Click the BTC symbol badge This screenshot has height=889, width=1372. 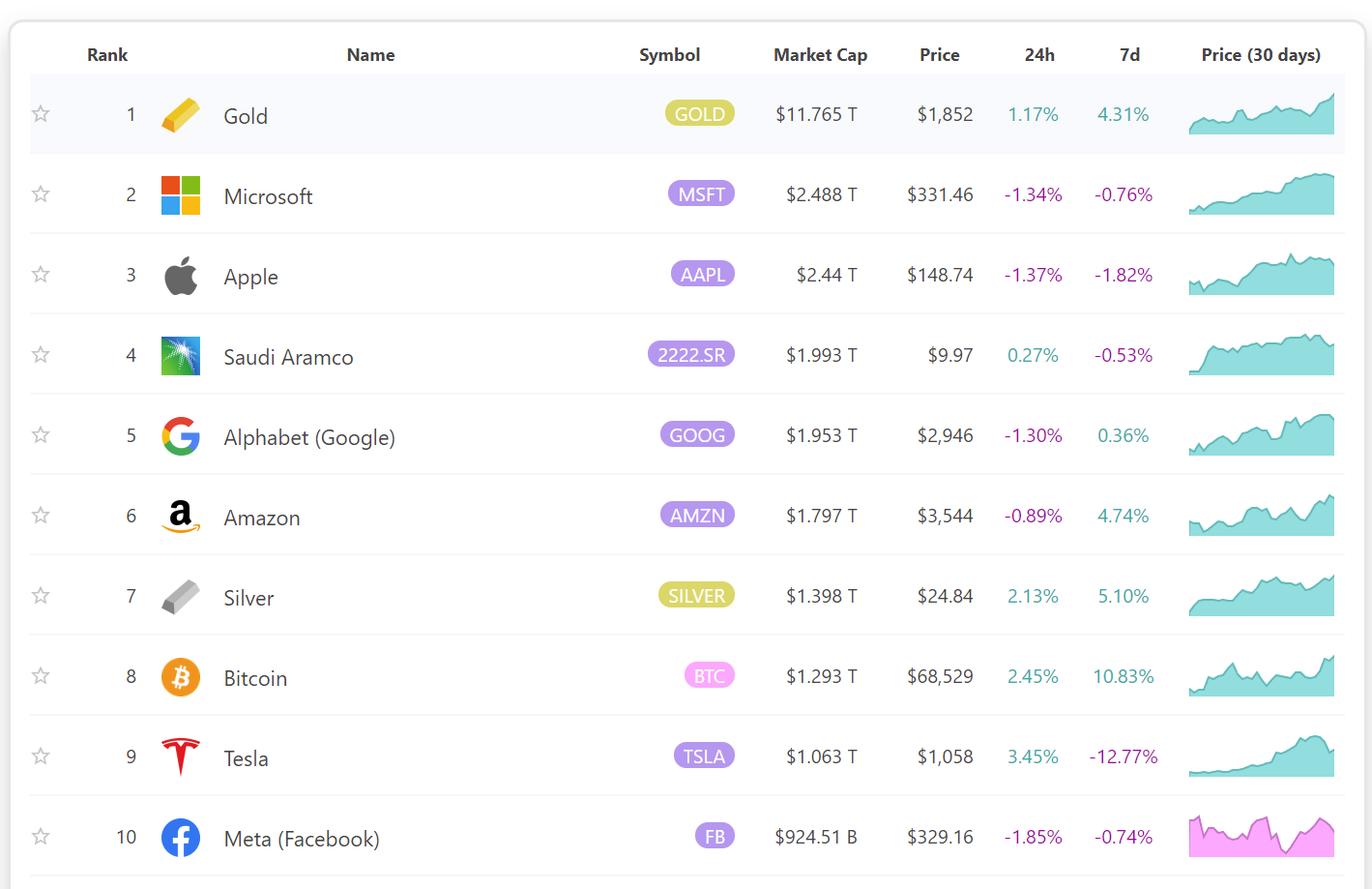tap(710, 676)
